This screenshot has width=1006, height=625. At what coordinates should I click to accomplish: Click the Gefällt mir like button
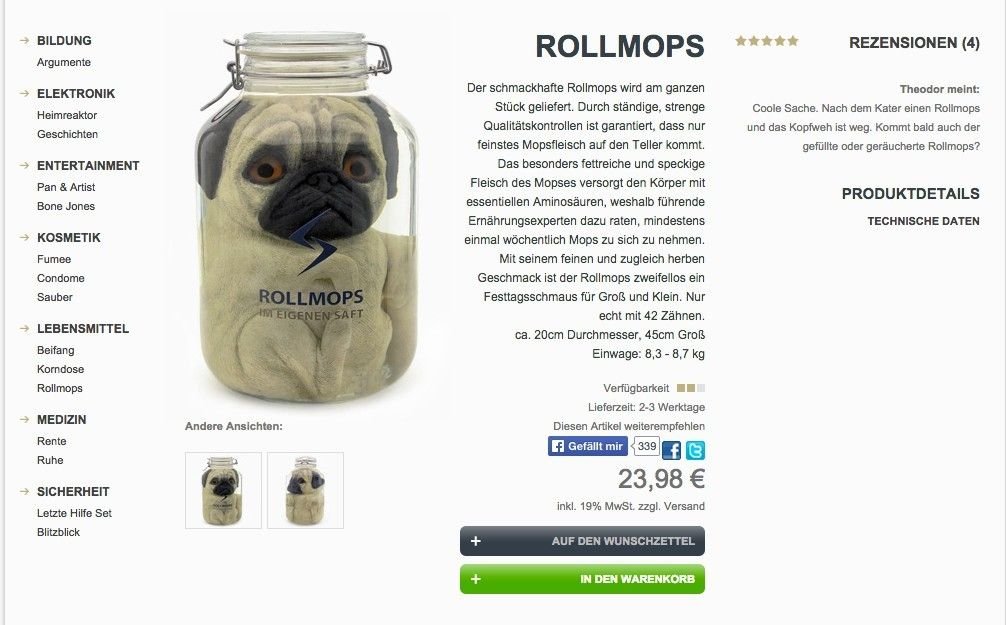(587, 446)
